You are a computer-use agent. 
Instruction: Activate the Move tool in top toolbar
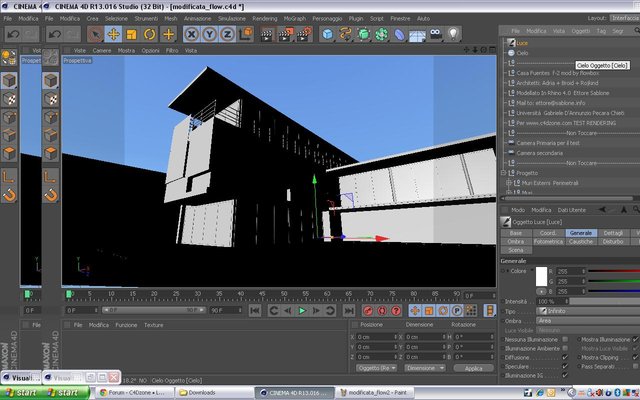coord(113,34)
